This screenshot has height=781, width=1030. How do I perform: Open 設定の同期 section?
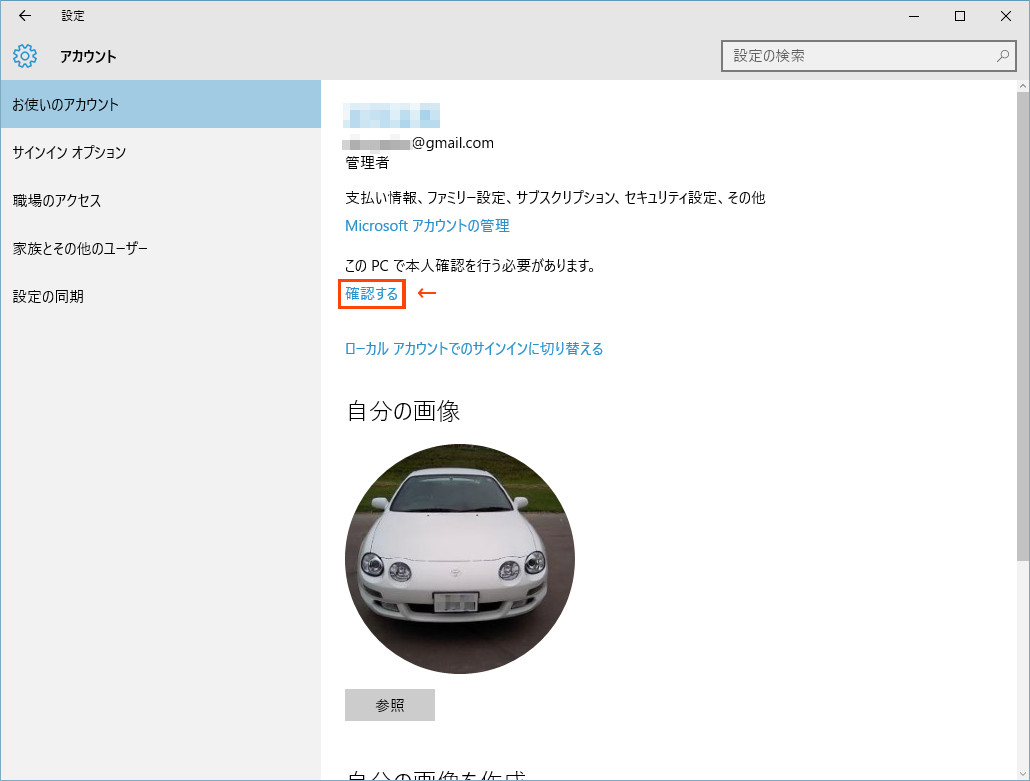pyautogui.click(x=160, y=296)
